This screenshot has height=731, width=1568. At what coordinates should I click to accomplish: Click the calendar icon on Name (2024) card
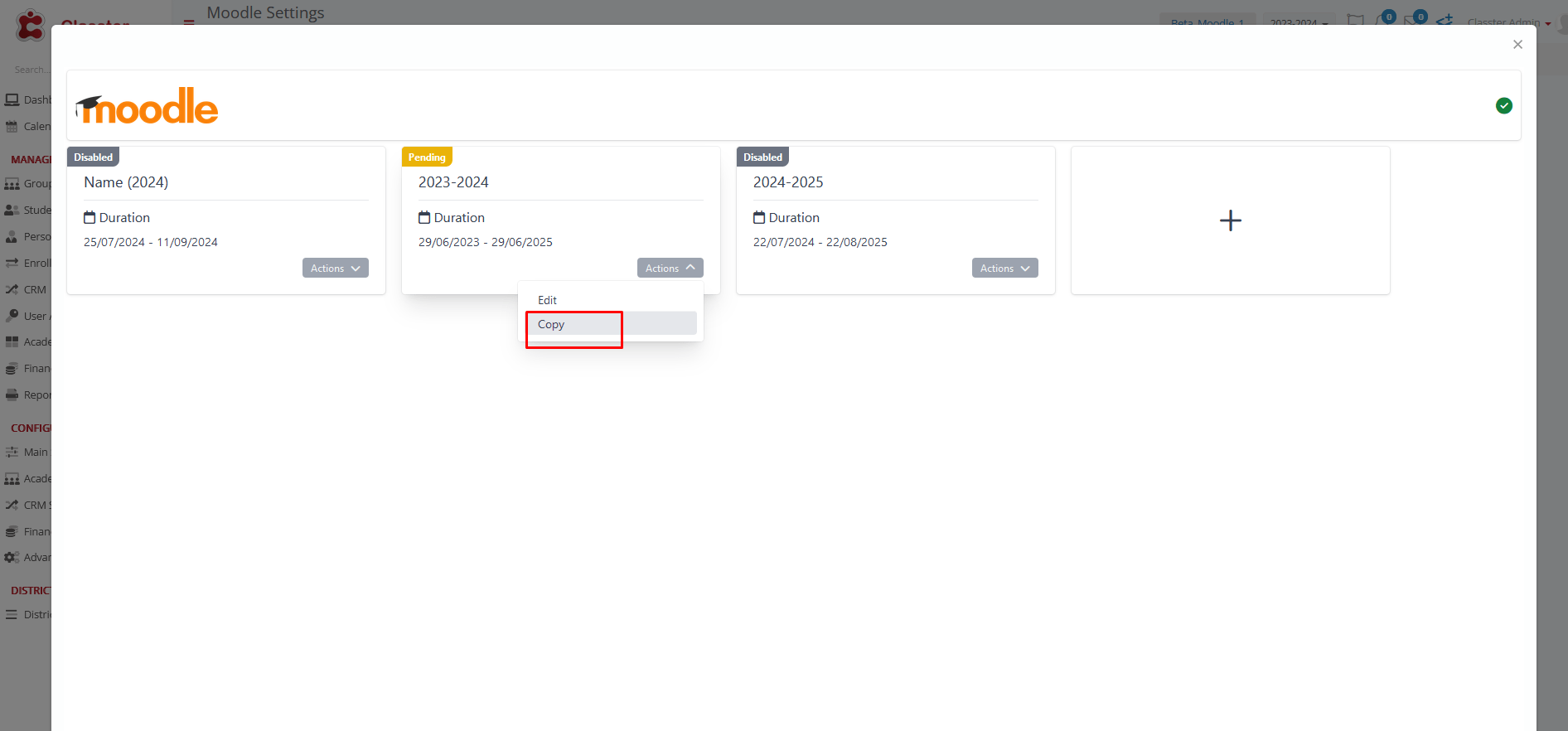90,218
